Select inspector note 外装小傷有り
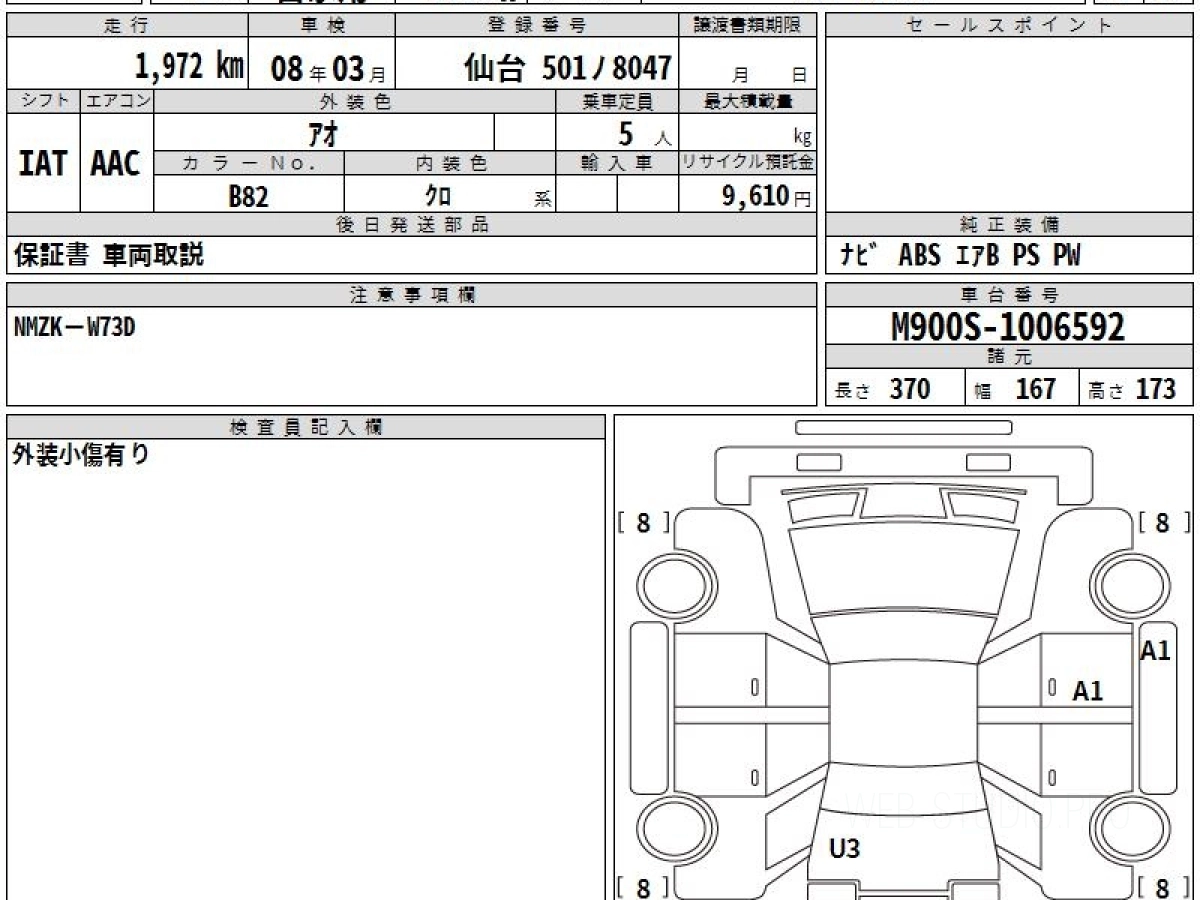The height and width of the screenshot is (900, 1200). [x=81, y=455]
